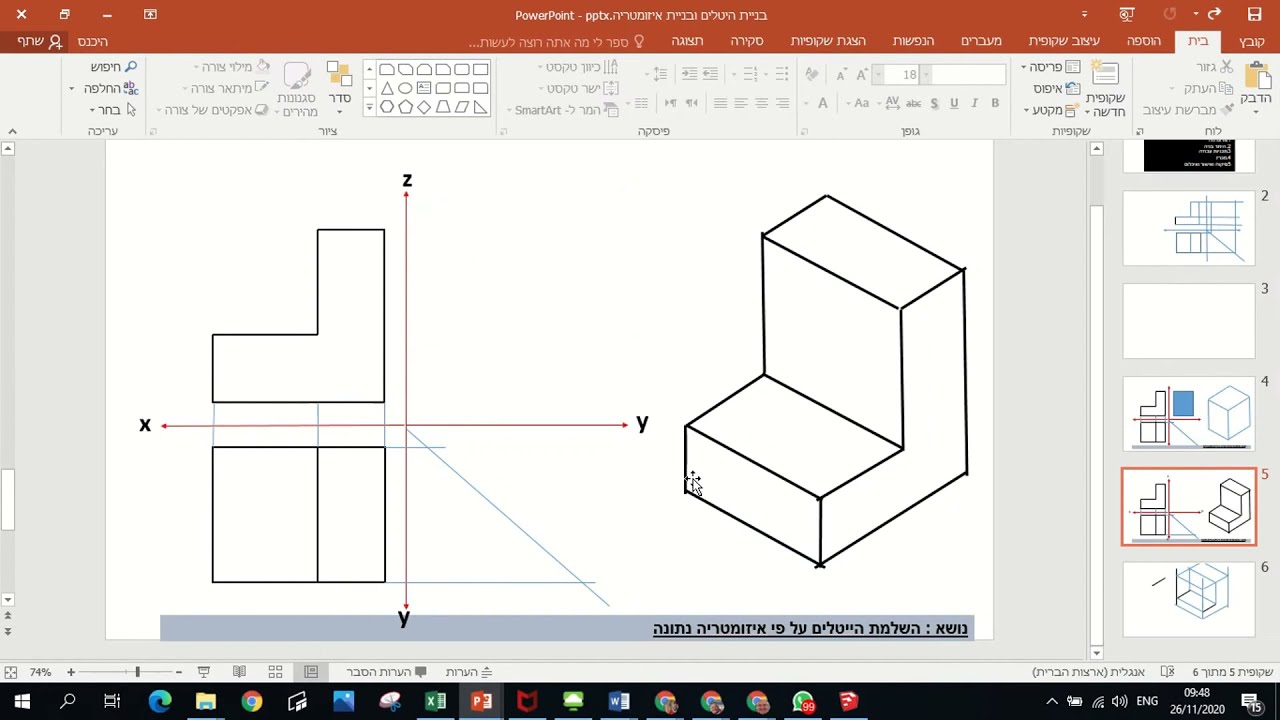Click Decrease Font Size icon

tap(840, 75)
